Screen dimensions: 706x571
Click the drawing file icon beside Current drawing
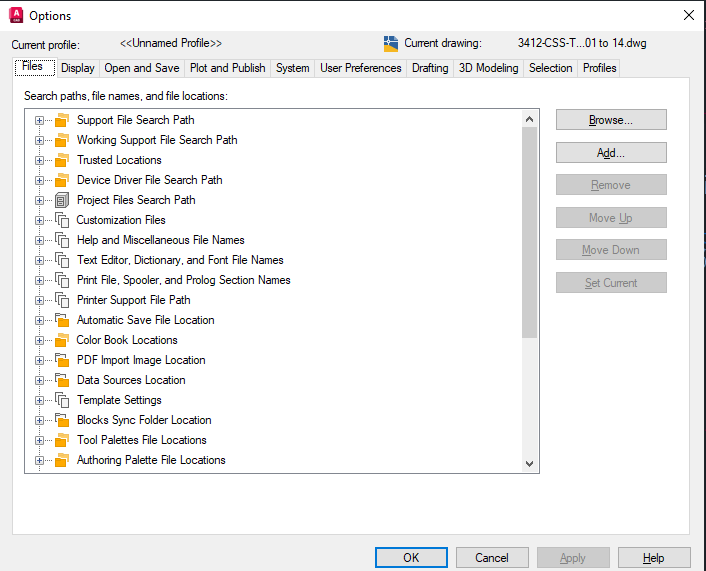click(x=391, y=43)
